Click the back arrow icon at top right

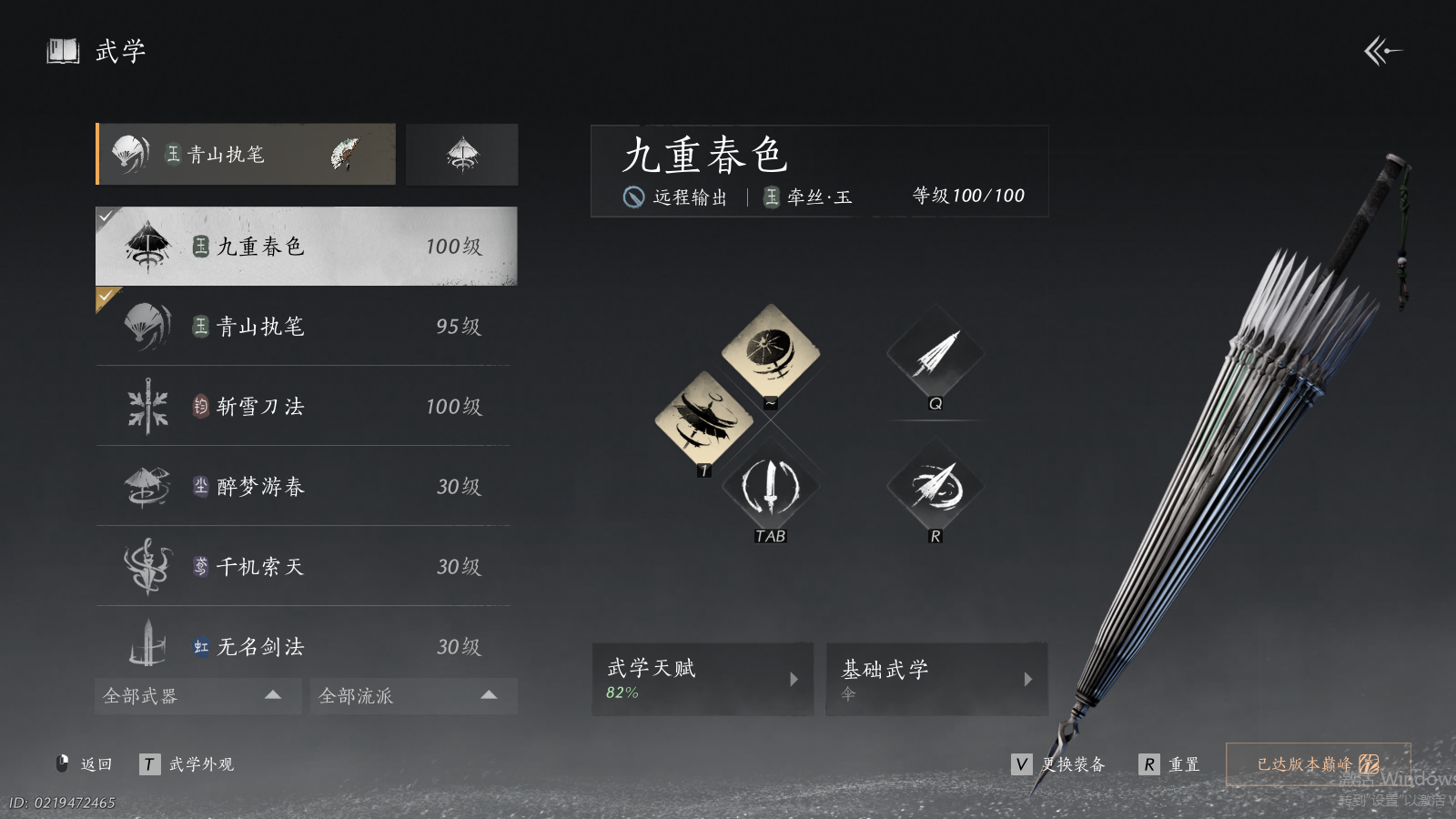(x=1382, y=51)
